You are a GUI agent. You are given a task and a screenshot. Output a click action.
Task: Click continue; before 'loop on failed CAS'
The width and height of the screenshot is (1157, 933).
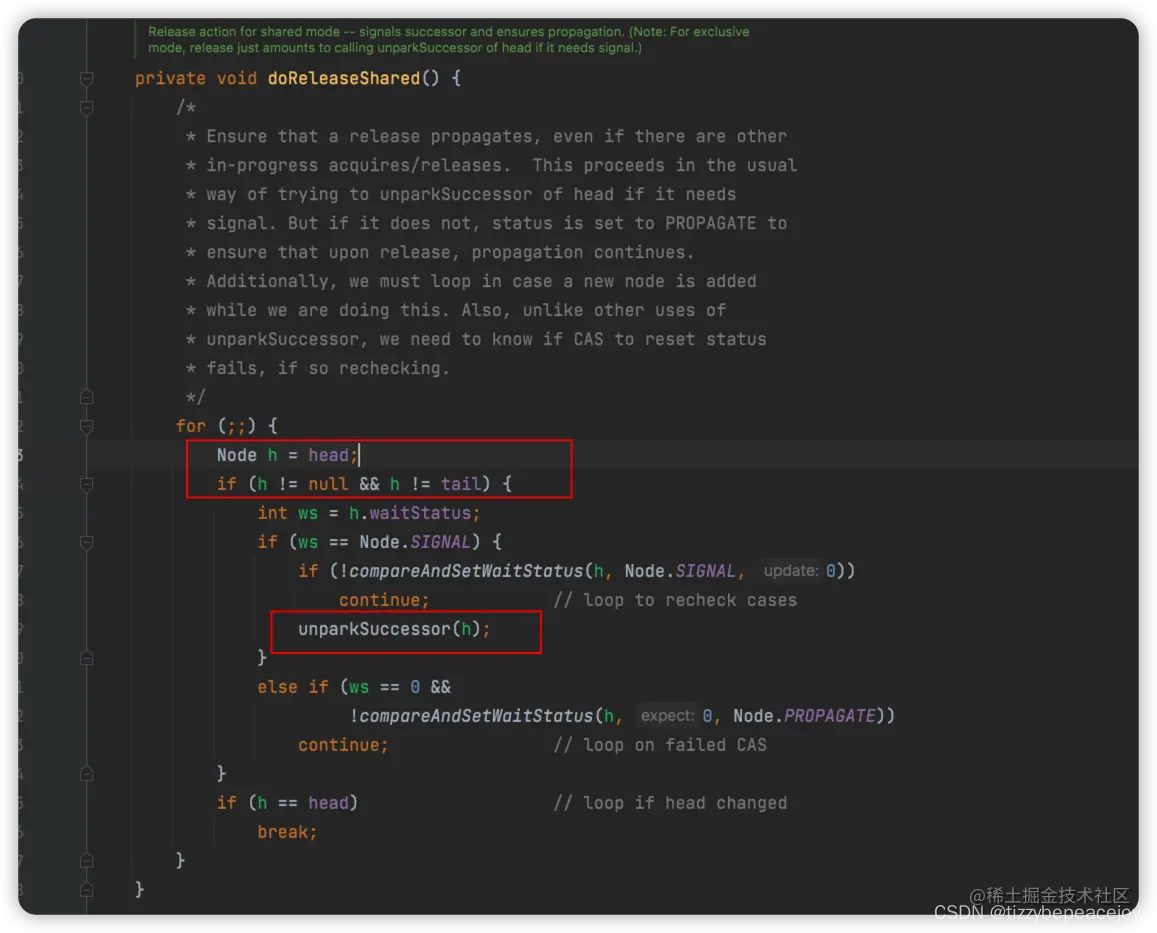[343, 745]
